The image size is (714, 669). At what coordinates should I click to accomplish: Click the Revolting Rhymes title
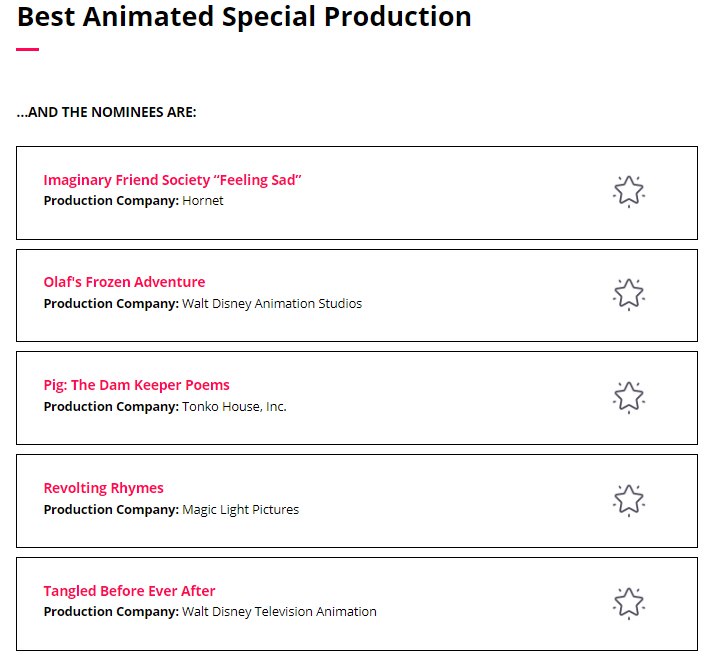(103, 488)
